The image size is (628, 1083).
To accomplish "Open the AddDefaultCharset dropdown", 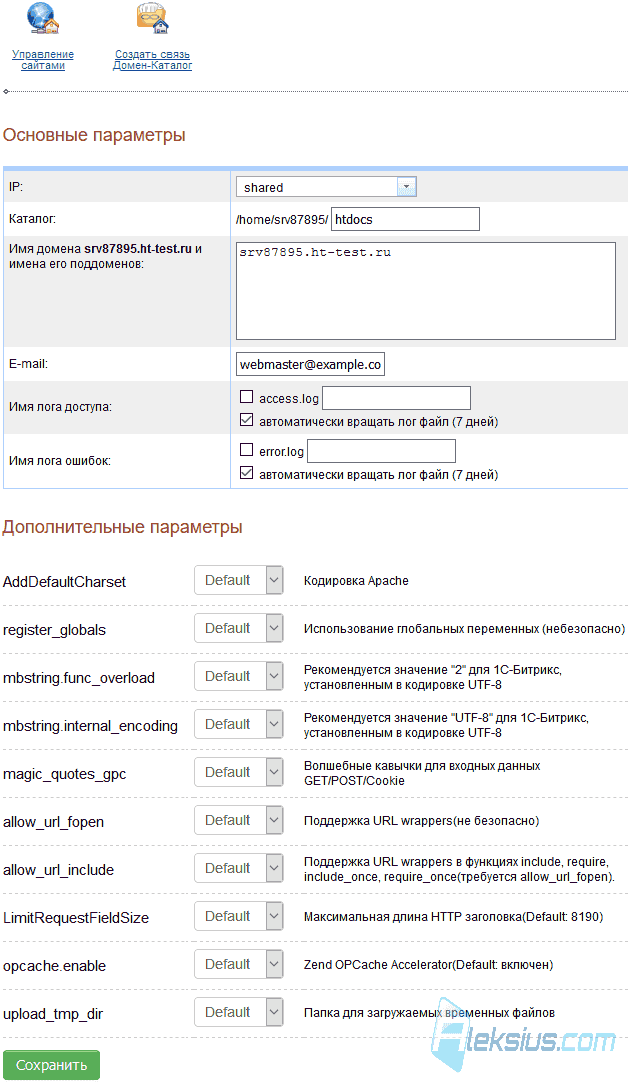I will click(x=239, y=580).
